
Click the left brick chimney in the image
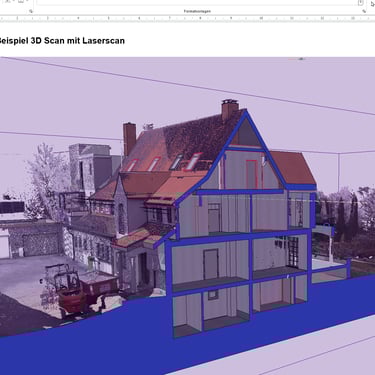pos(129,139)
